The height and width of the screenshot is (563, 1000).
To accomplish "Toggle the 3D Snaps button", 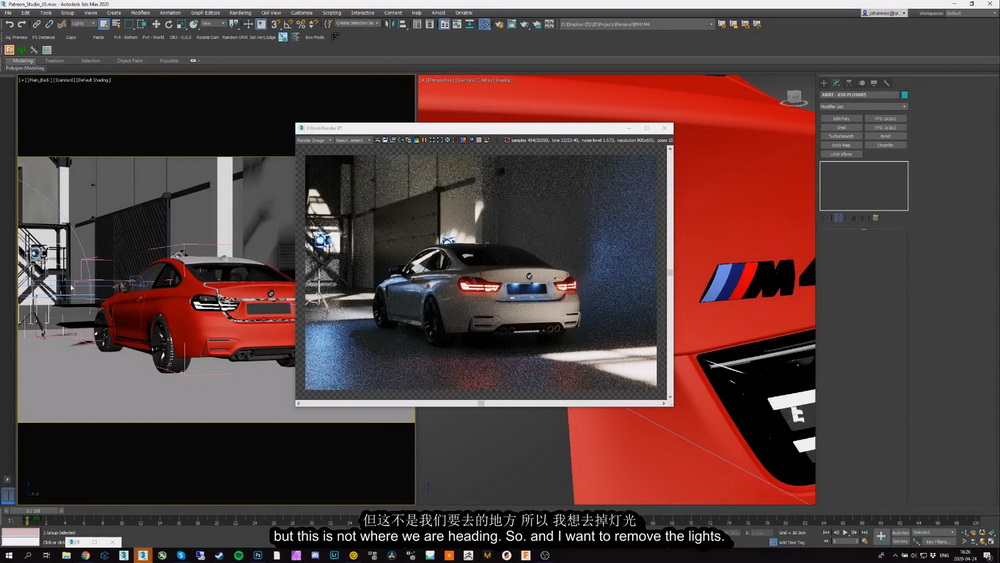I will pos(275,24).
